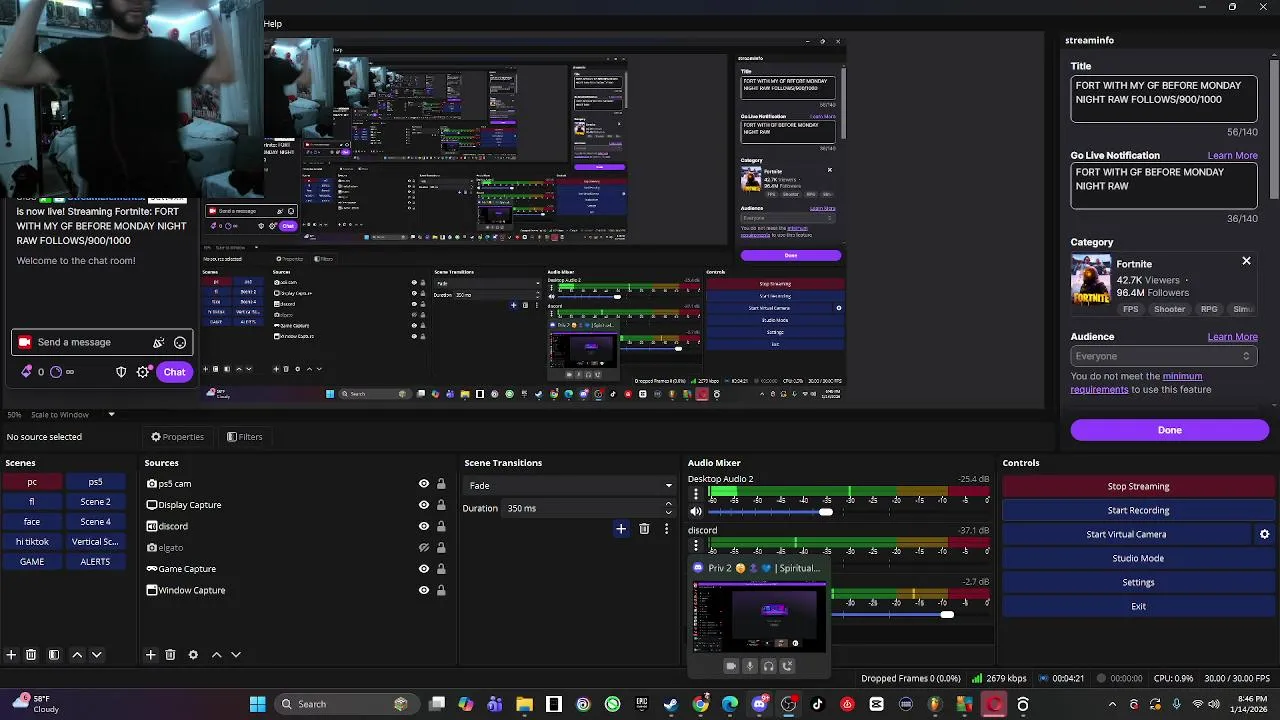Open Windows Start button on taskbar
Image resolution: width=1280 pixels, height=720 pixels.
point(257,704)
